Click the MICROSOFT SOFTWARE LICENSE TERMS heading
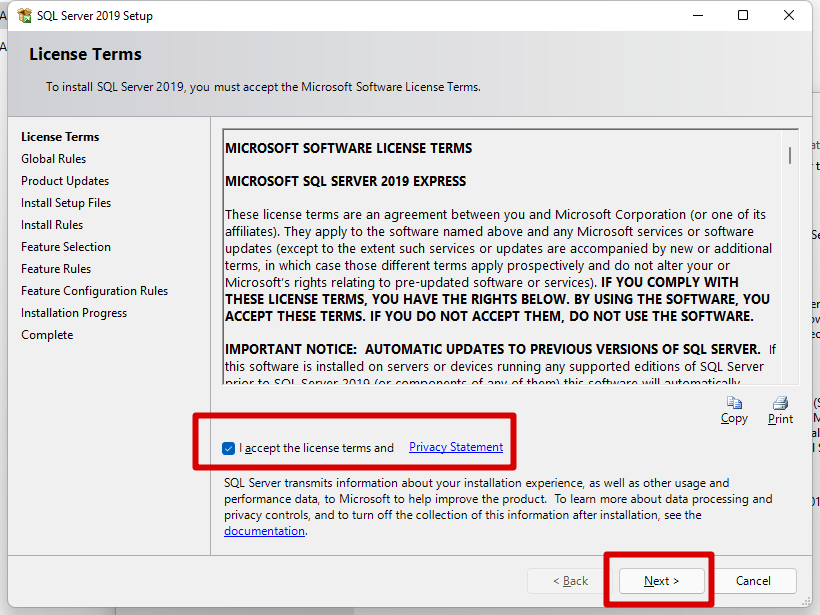The width and height of the screenshot is (820, 615). tap(349, 149)
